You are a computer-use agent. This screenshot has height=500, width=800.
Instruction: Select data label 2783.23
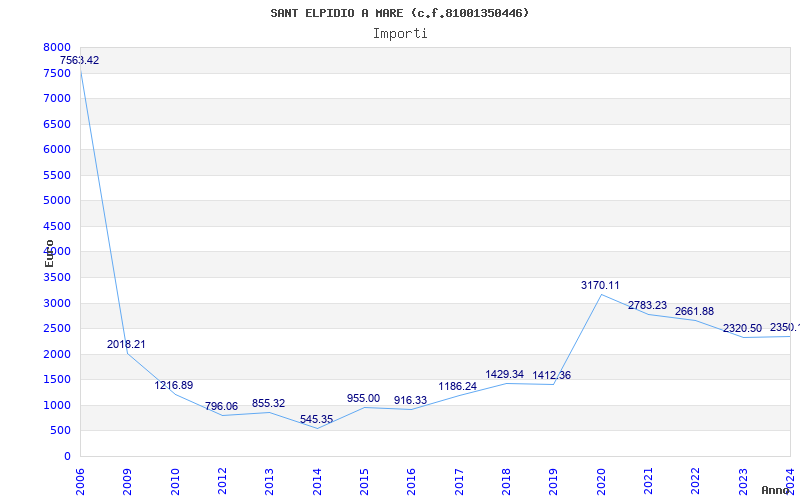pos(647,306)
